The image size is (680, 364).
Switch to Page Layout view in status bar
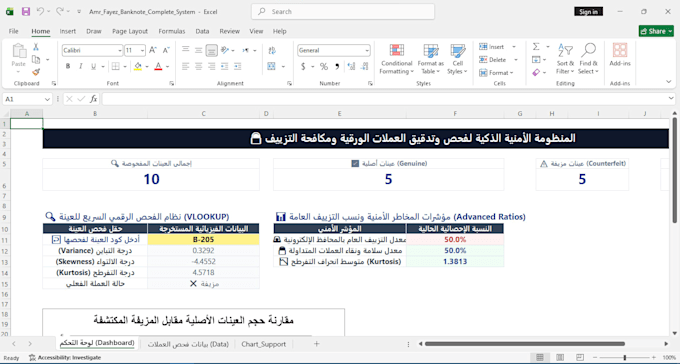tap(560, 357)
